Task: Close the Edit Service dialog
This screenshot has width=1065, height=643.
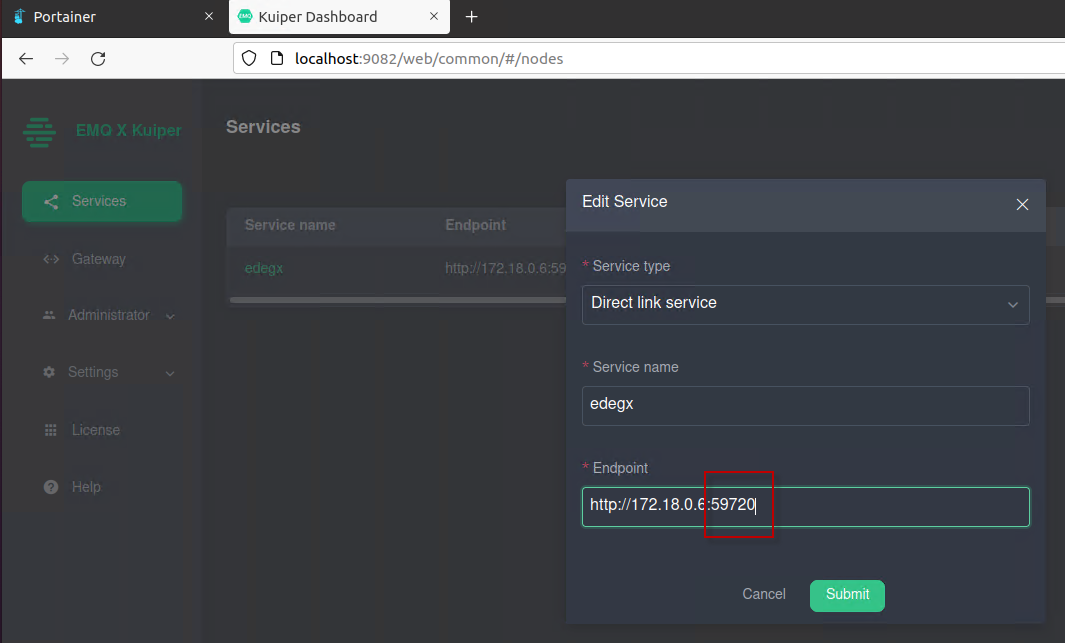Action: [x=1022, y=204]
